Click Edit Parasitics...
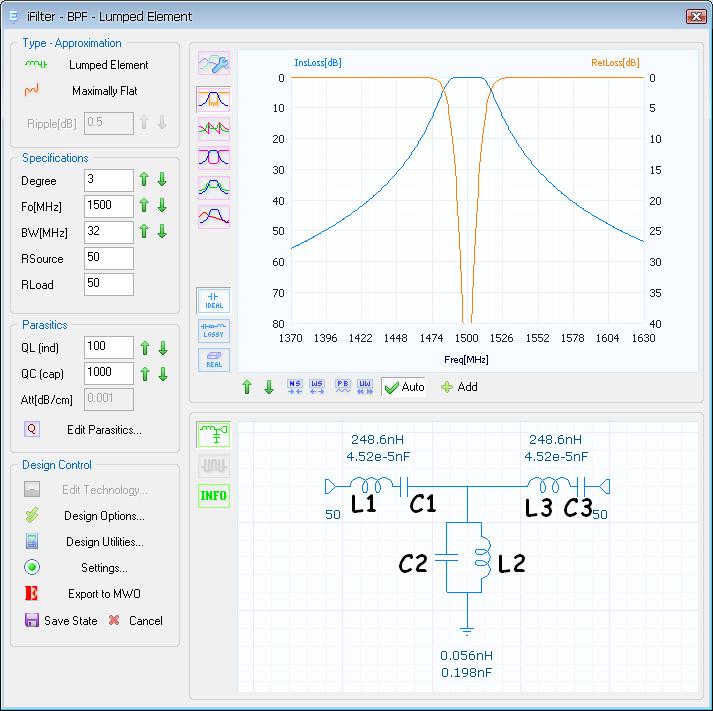Screen dimensions: 713x711 coord(104,430)
